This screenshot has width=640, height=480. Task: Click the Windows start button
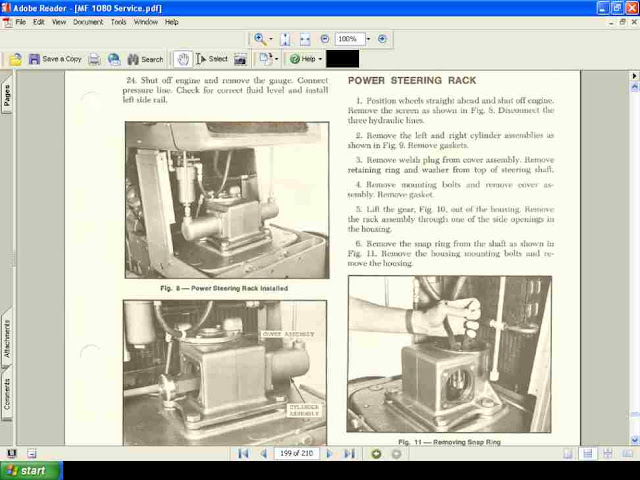pos(30,470)
